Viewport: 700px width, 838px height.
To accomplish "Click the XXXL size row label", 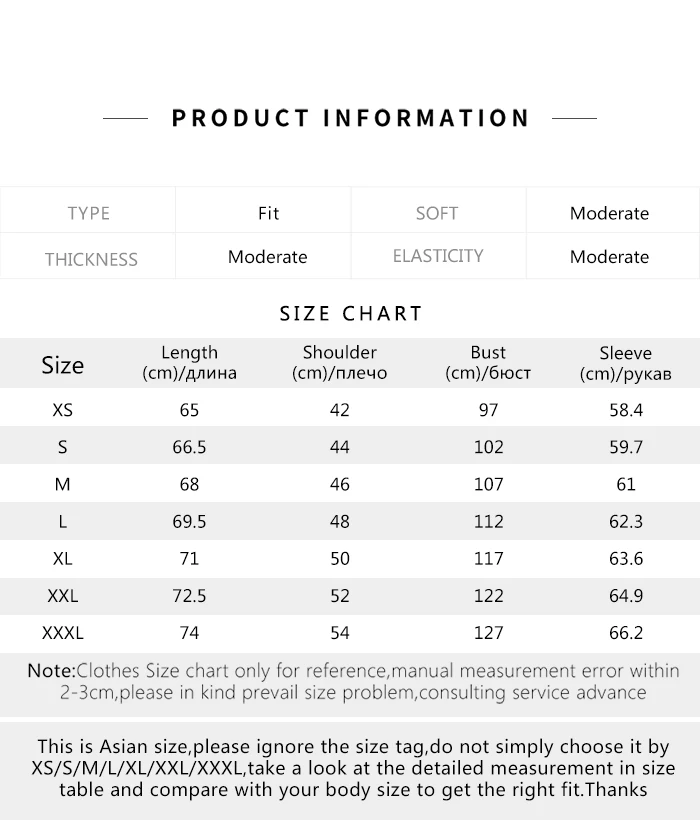I will click(x=63, y=633).
